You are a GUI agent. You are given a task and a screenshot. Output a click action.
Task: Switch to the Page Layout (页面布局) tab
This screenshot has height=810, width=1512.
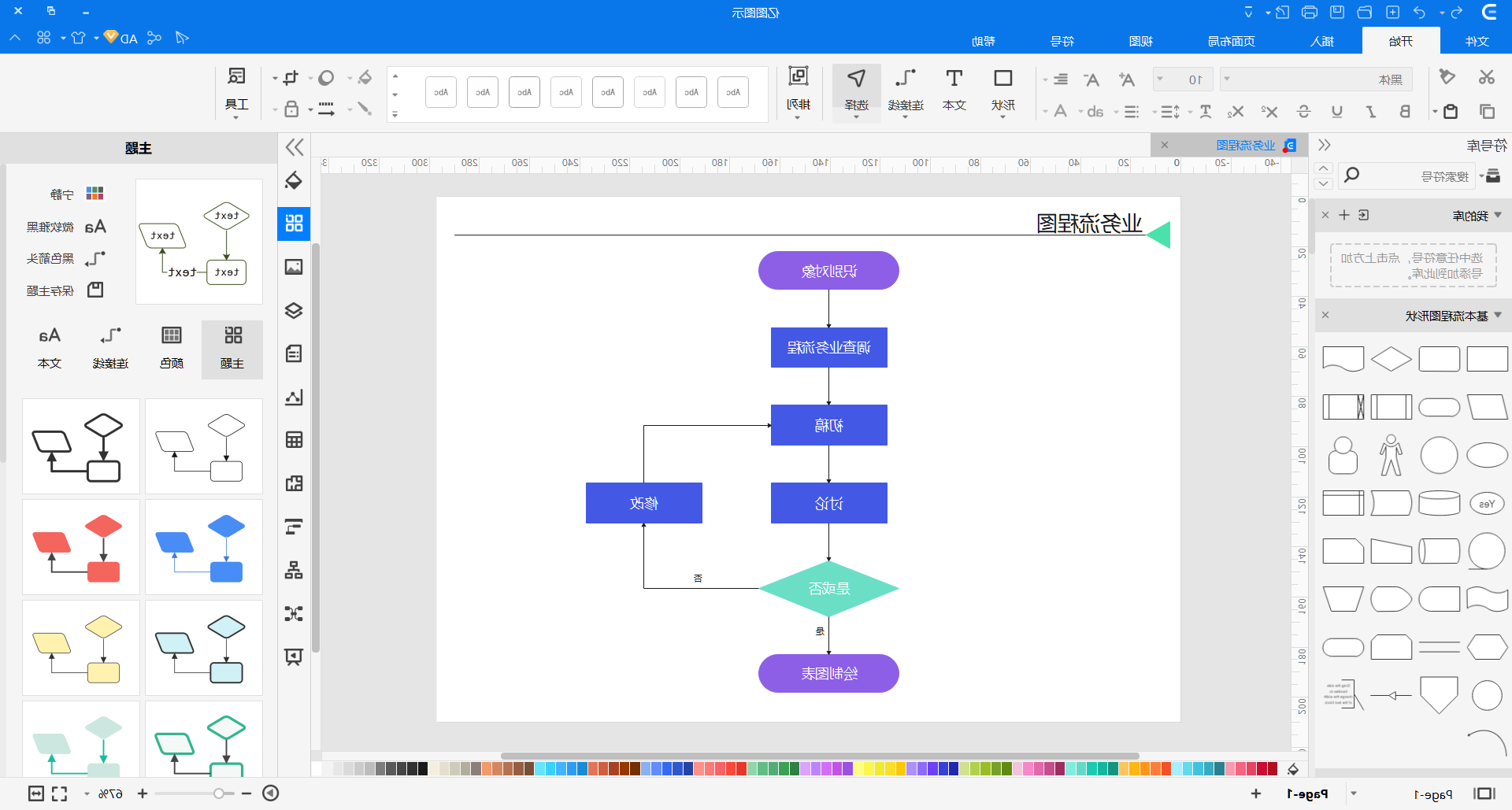pyautogui.click(x=1232, y=41)
